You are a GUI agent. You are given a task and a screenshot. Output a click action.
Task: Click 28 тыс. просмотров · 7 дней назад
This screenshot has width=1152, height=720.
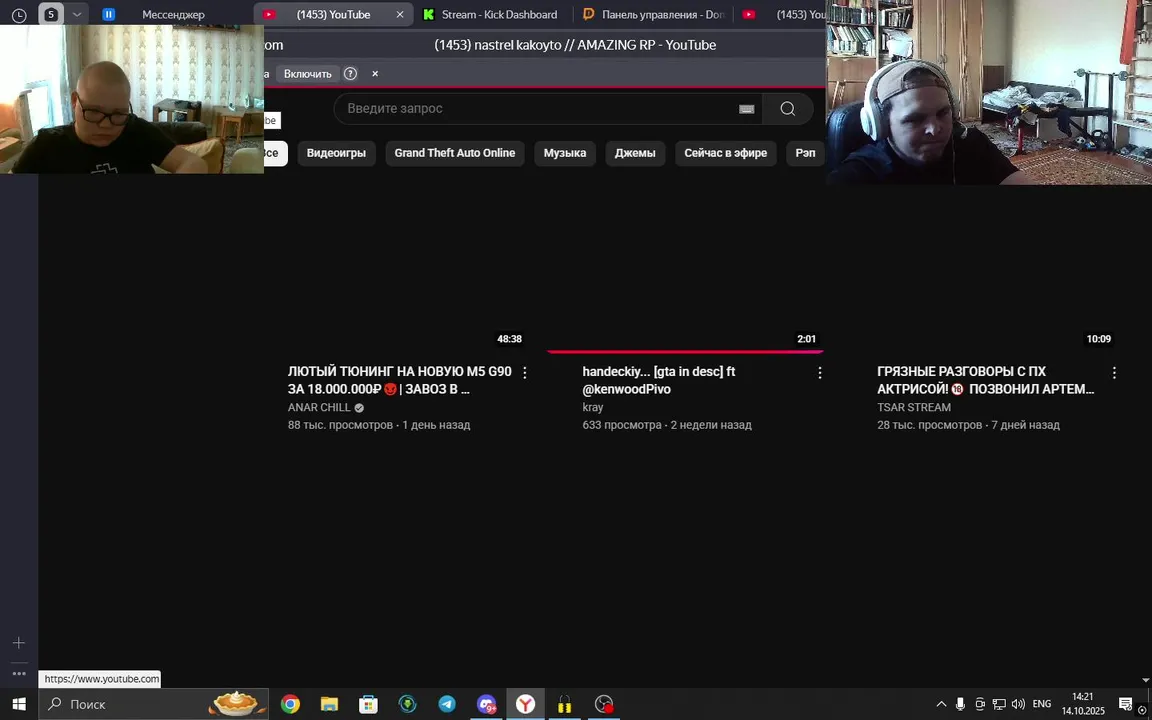click(x=968, y=425)
